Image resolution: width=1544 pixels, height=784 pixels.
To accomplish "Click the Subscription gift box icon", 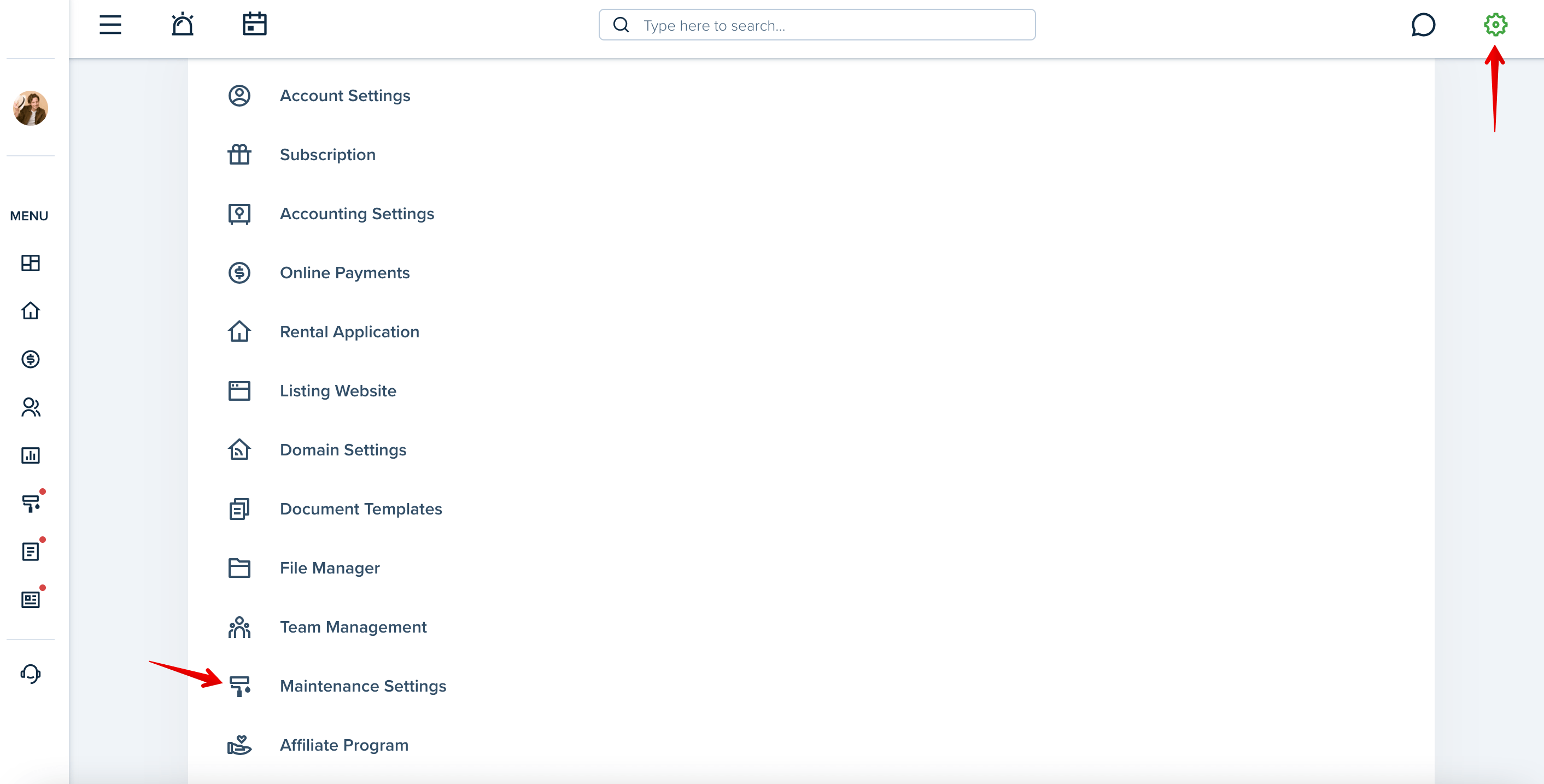I will tap(239, 155).
